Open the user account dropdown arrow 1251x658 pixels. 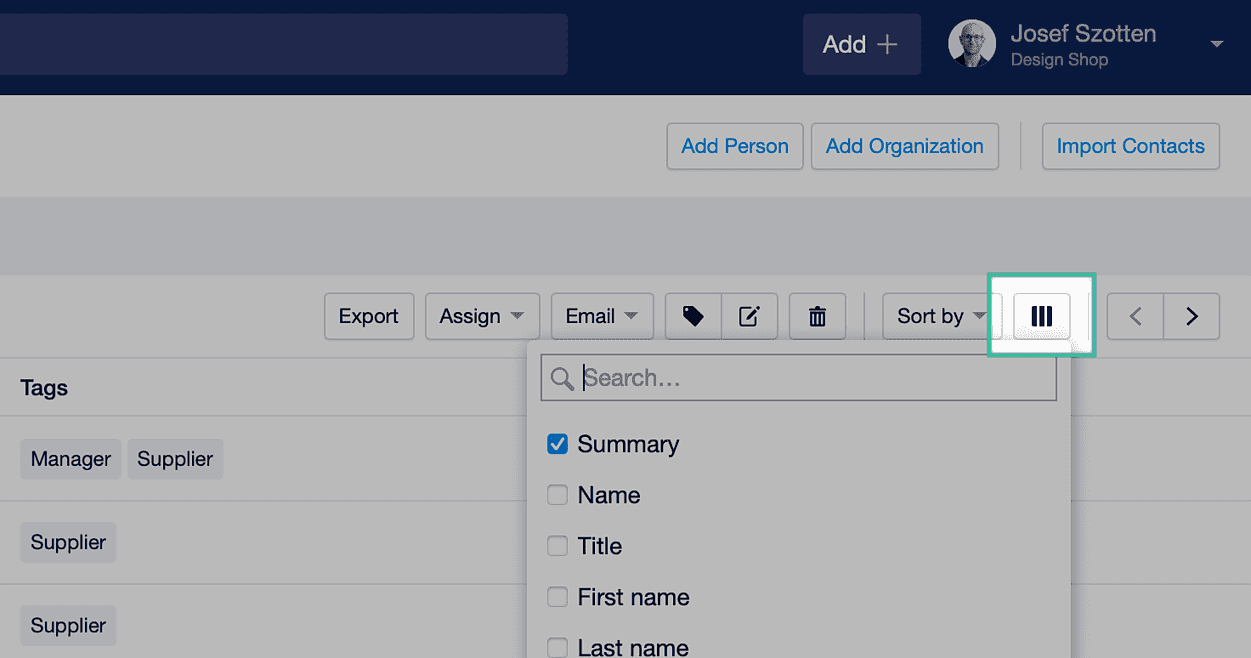tap(1217, 45)
